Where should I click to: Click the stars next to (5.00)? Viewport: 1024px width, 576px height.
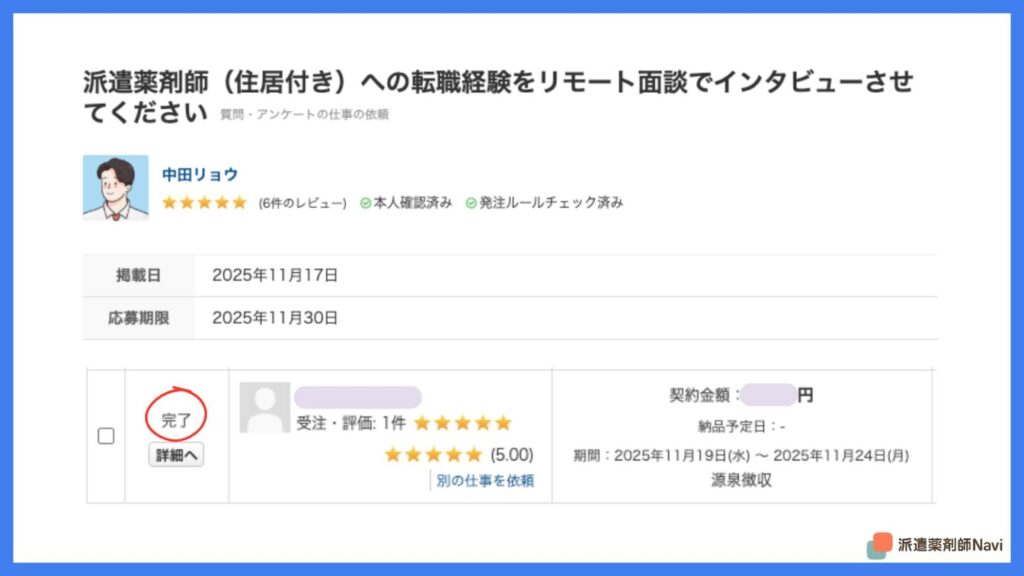point(433,455)
